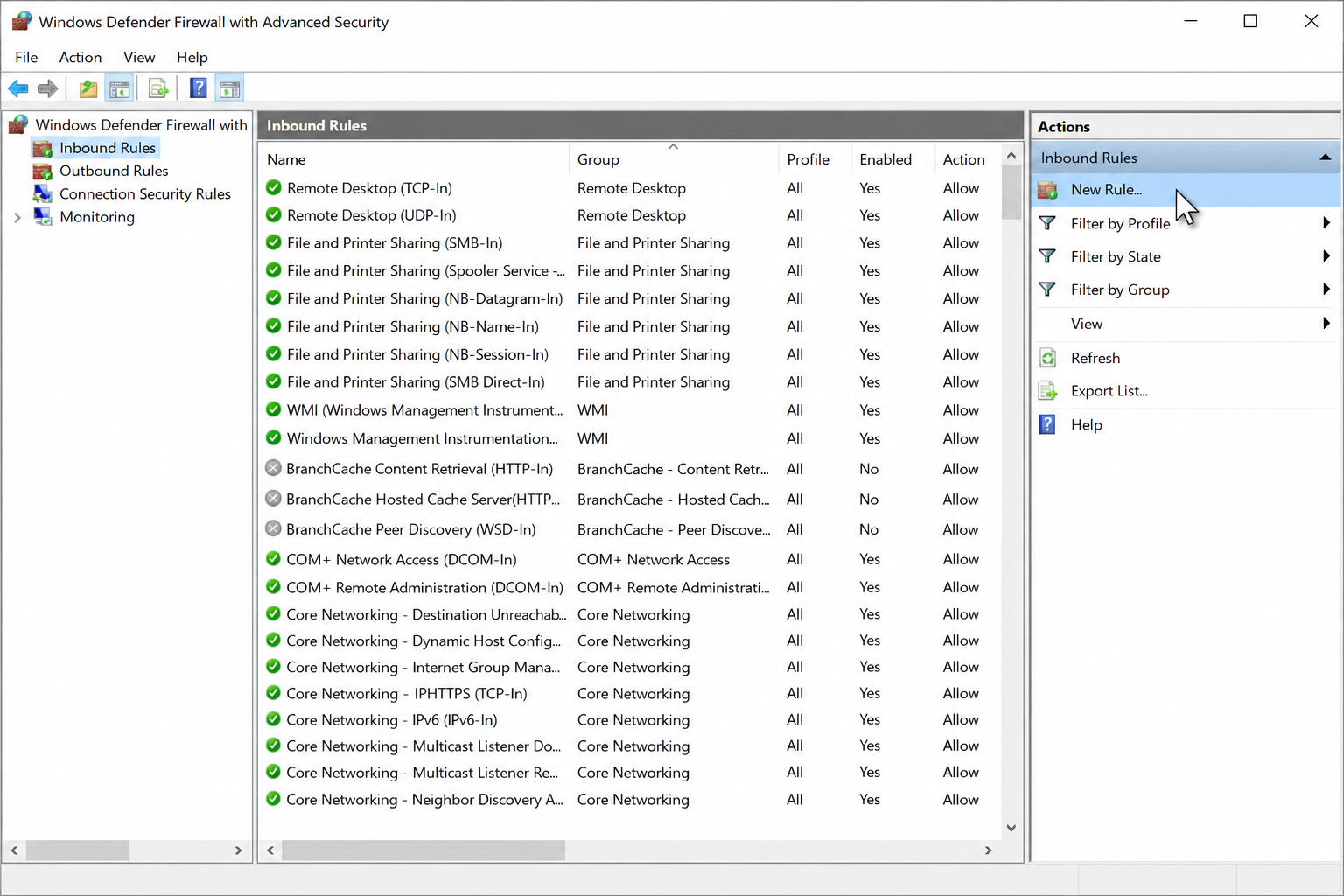Click Refresh in Actions pane
1344x896 pixels.
click(x=1095, y=358)
